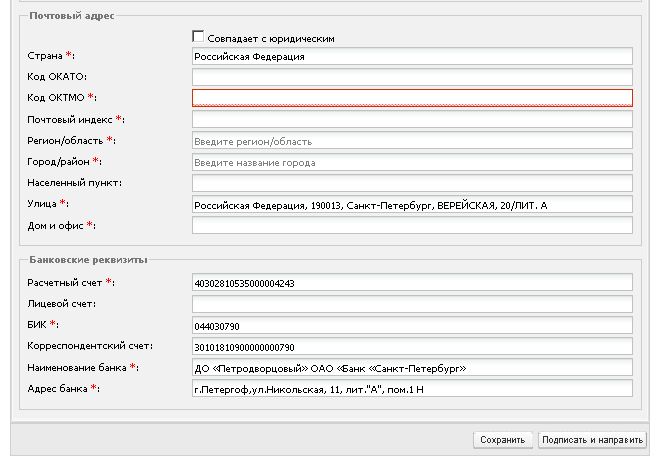Viewport: 671px width, 474px height.
Task: Click the highlighted Код ОКТМО field
Action: click(412, 98)
